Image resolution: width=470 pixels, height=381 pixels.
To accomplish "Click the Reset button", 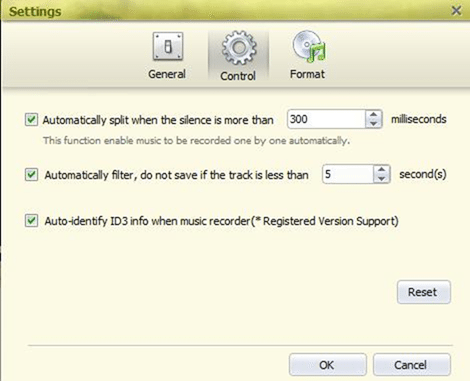I will pos(424,292).
